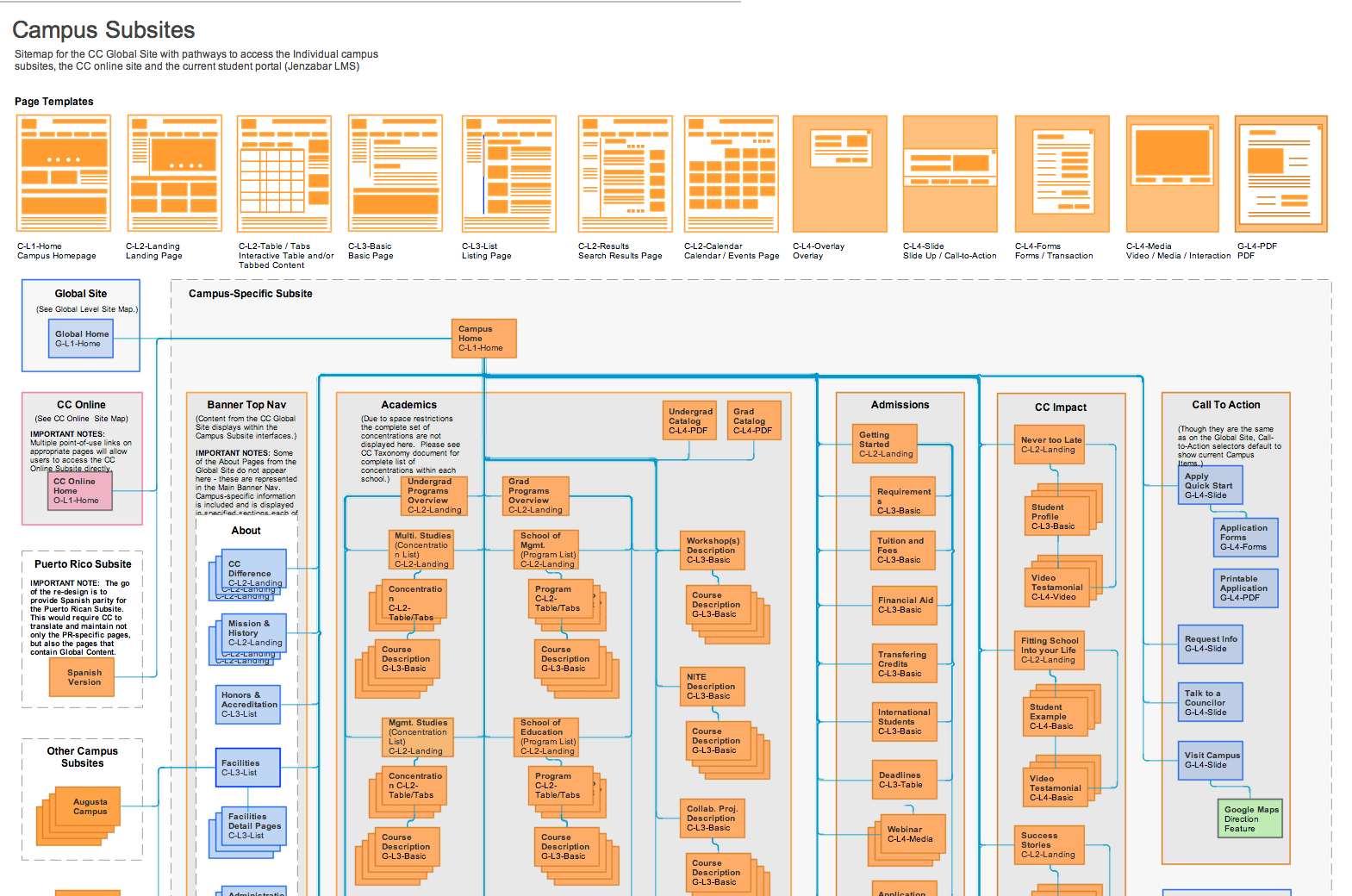The height and width of the screenshot is (896, 1352).
Task: Select the Banner Top Nav heading
Action: 246,405
